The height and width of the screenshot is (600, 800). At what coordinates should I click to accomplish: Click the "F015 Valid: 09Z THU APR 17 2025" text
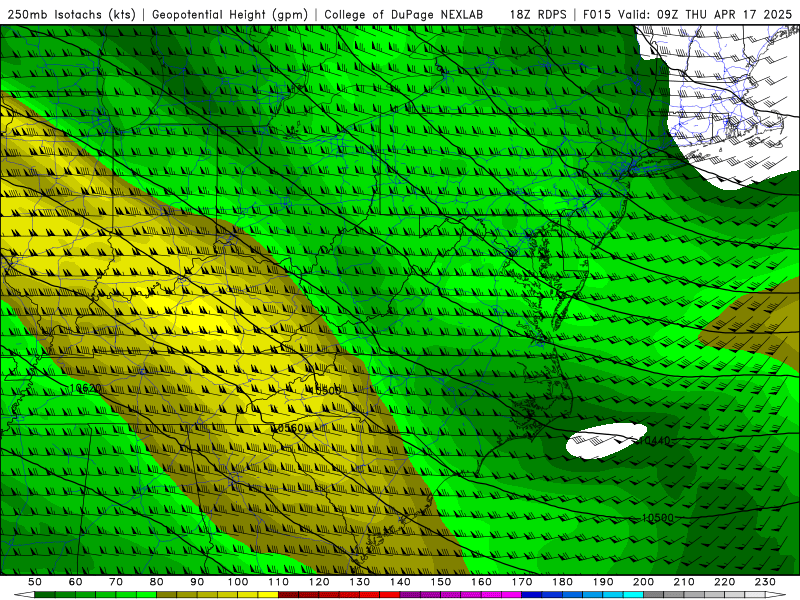(687, 15)
